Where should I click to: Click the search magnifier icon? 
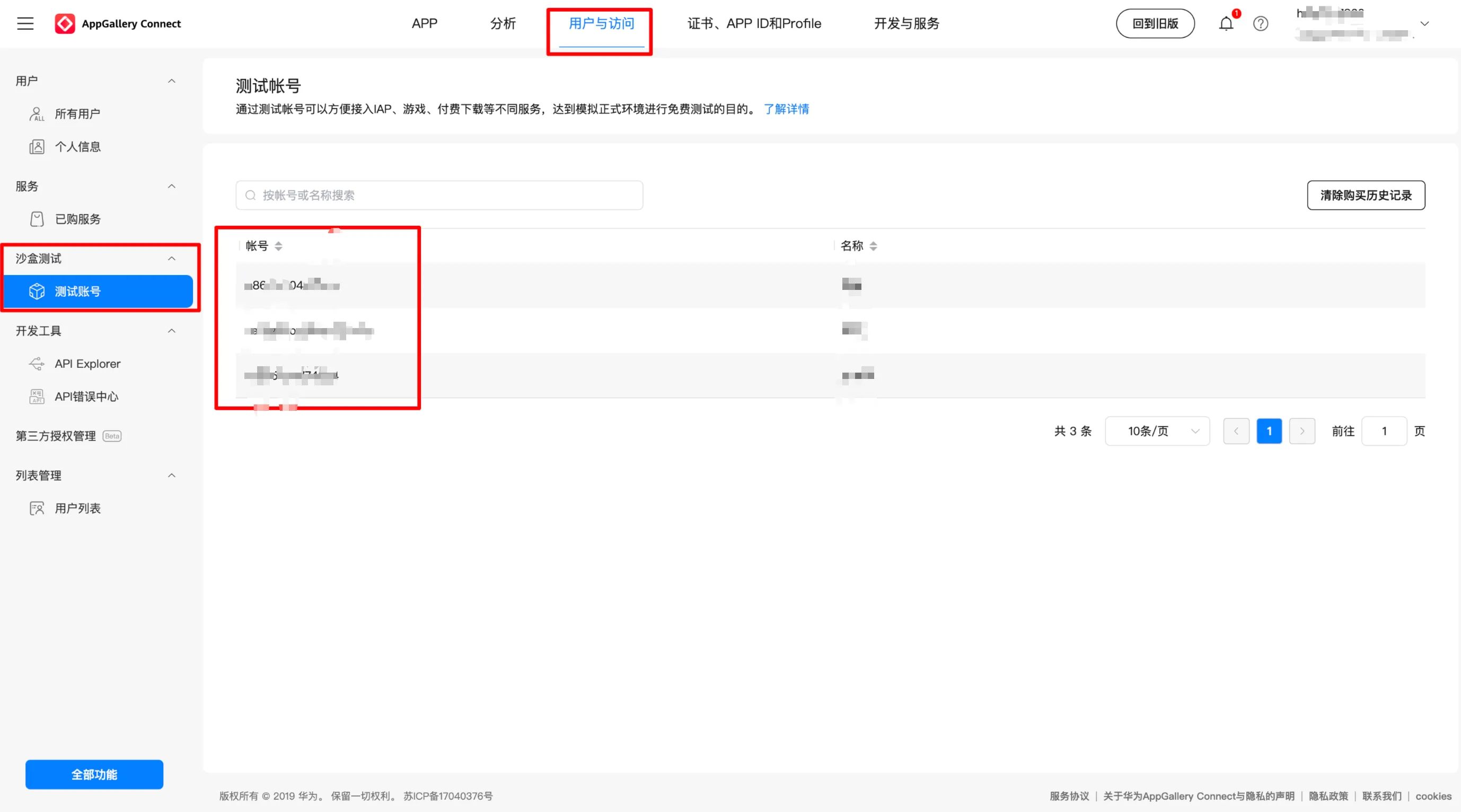pos(250,195)
